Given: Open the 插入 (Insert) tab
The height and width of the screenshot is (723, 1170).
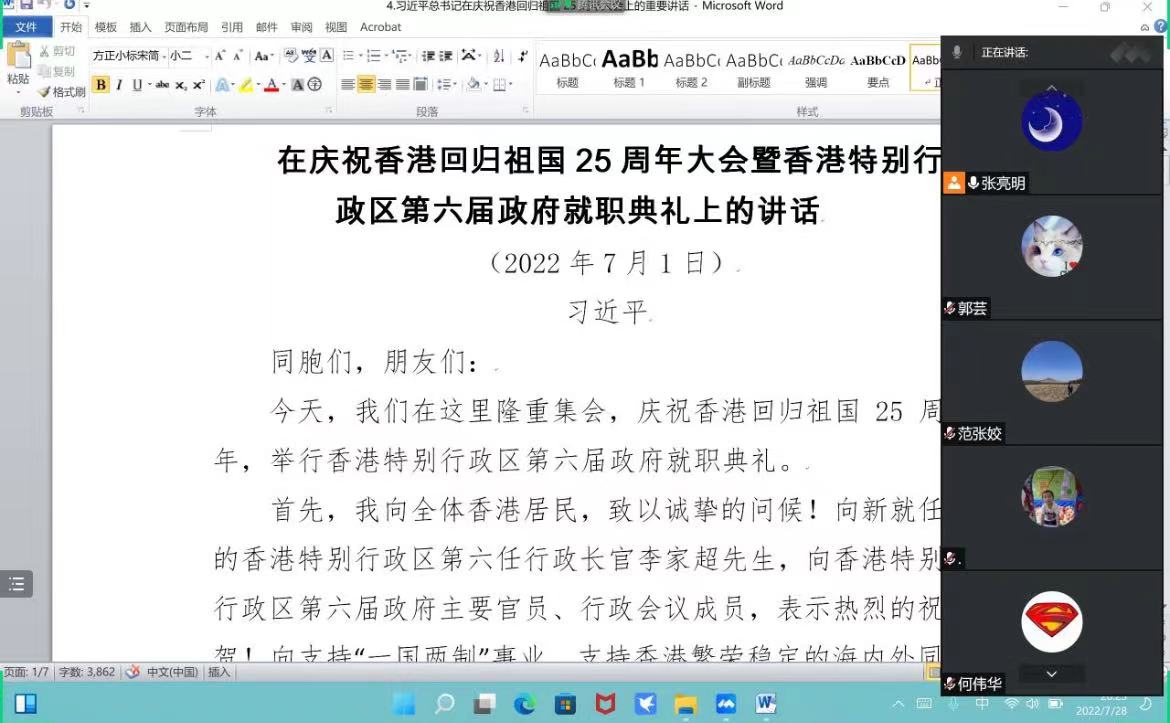Looking at the screenshot, I should pos(140,27).
